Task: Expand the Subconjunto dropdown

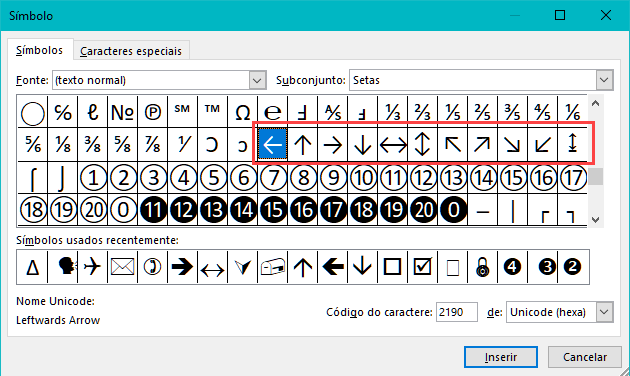Action: click(x=604, y=80)
